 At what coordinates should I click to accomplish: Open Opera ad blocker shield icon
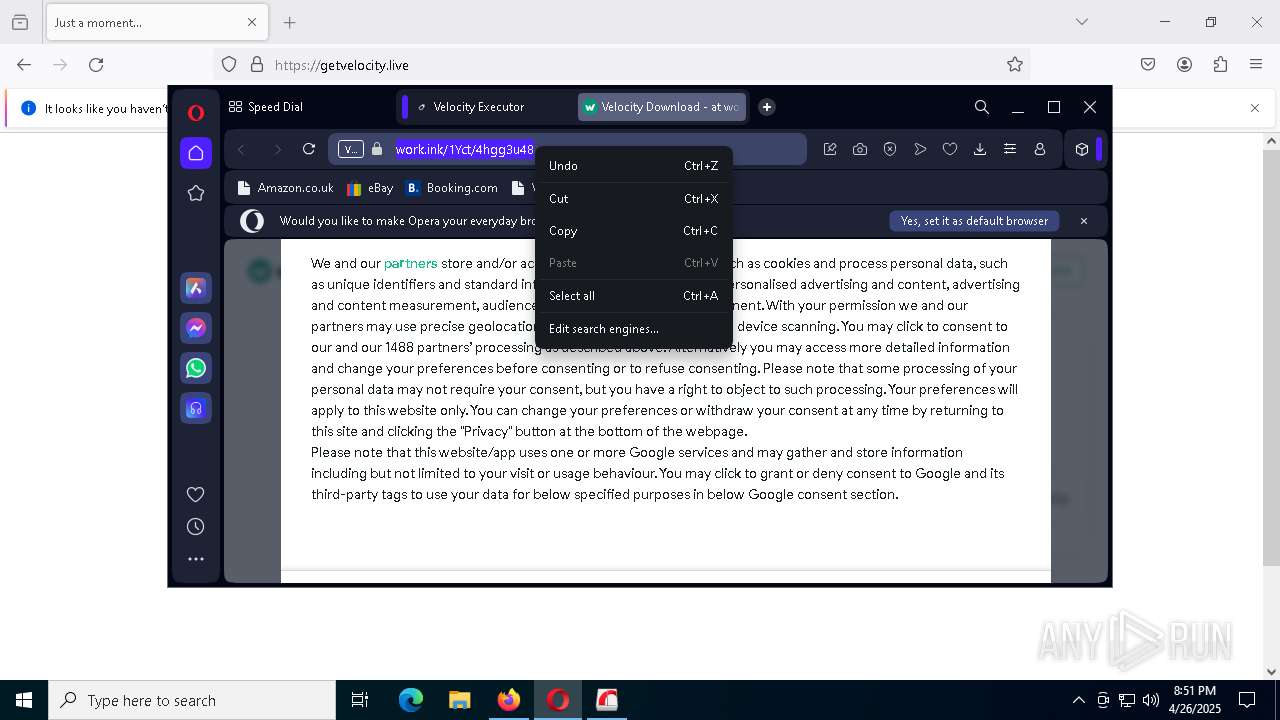[890, 149]
